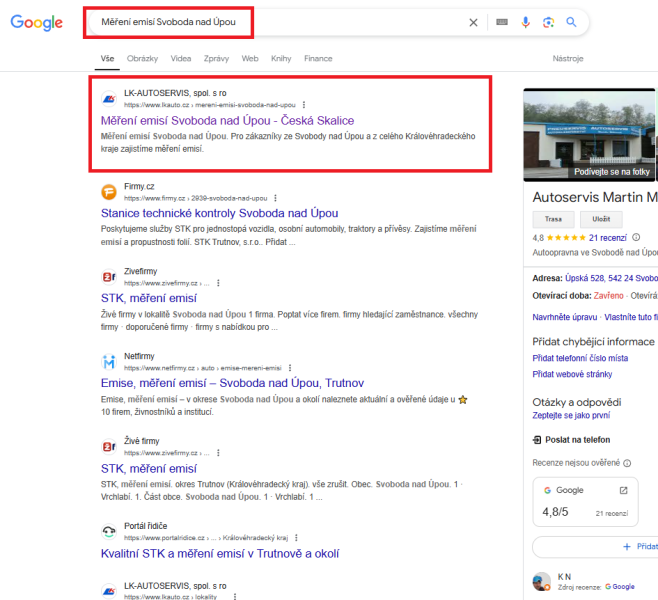Click the Firmy.cz favicon
The height and width of the screenshot is (600, 658).
109,192
